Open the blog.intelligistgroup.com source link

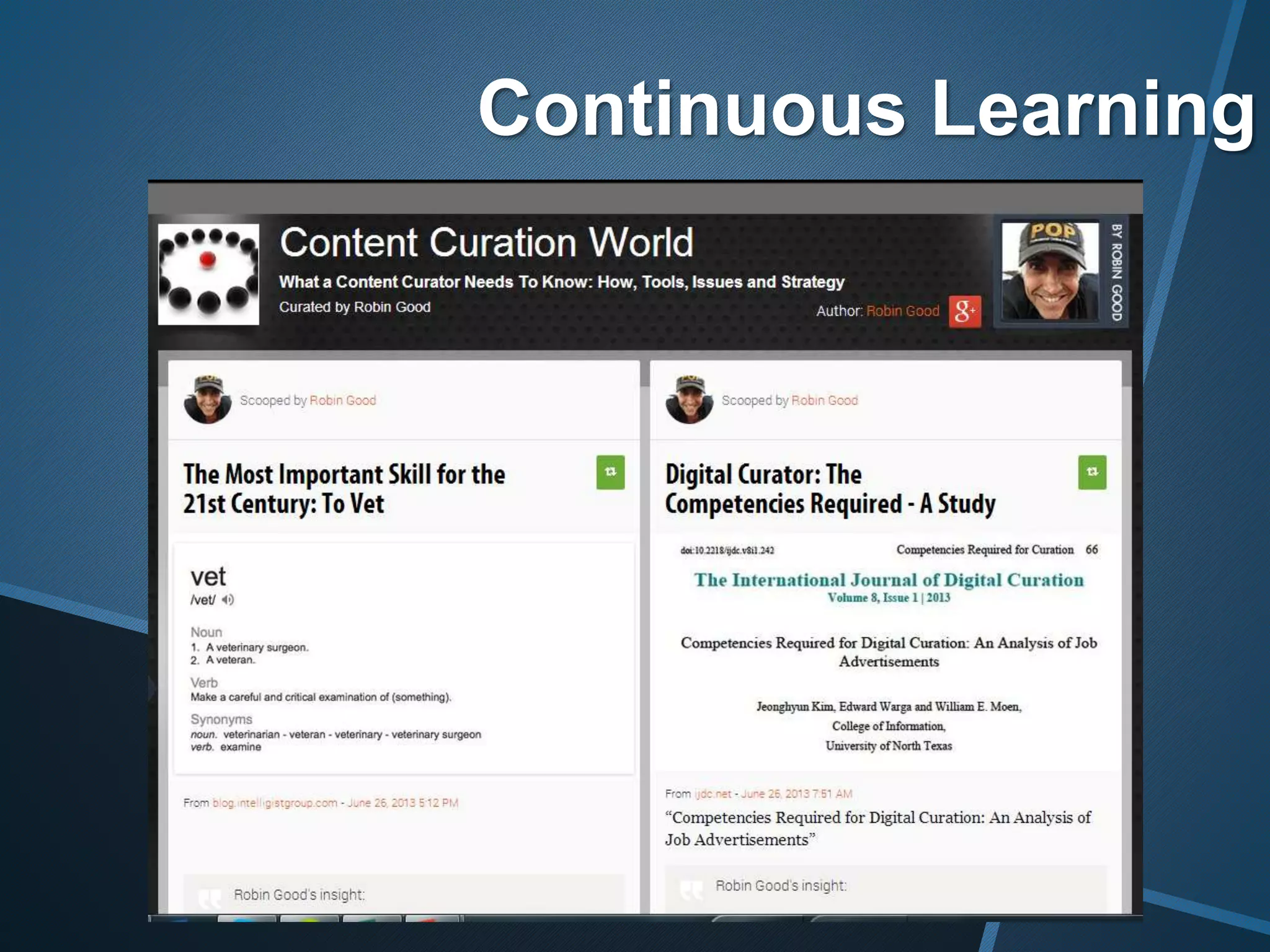275,803
